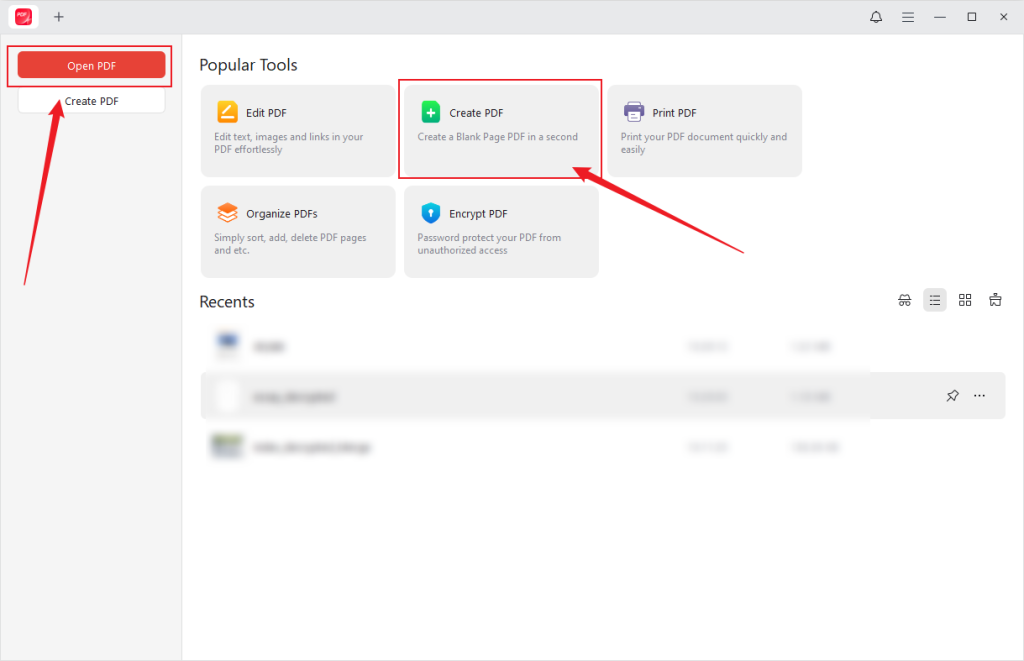This screenshot has width=1024, height=661.
Task: Open more options for the highlighted recent file
Action: click(979, 395)
